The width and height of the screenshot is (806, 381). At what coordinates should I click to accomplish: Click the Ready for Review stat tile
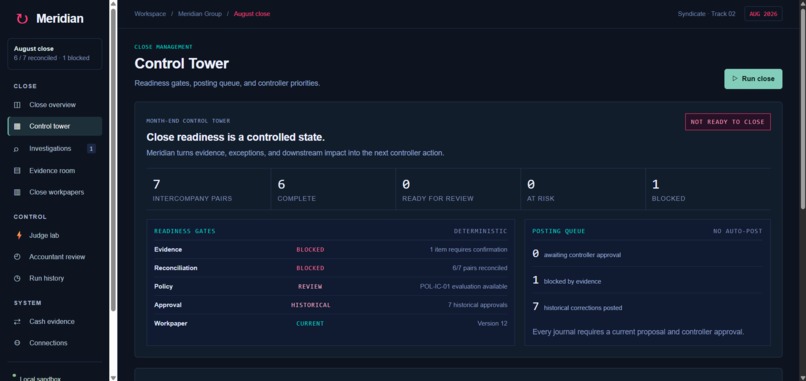(458, 189)
